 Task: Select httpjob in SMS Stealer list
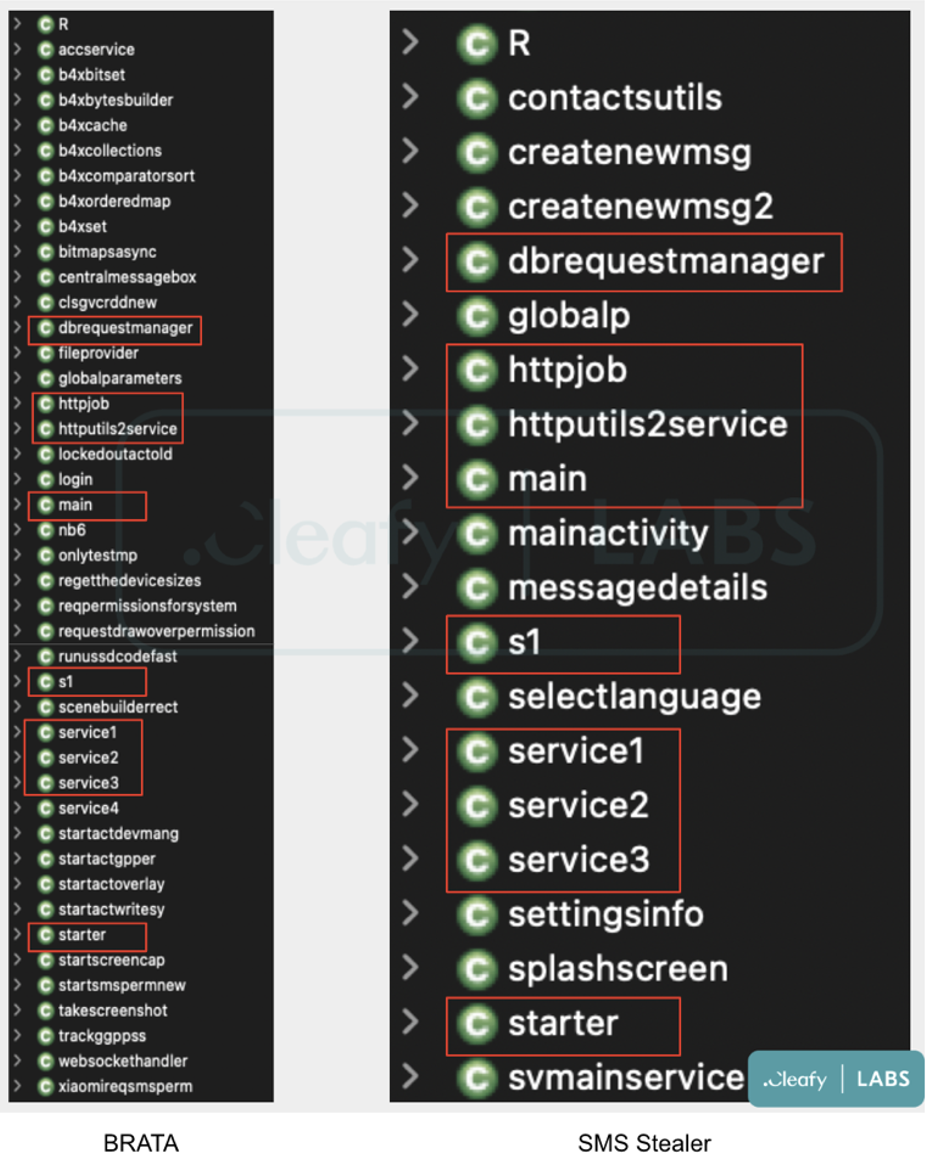click(568, 370)
